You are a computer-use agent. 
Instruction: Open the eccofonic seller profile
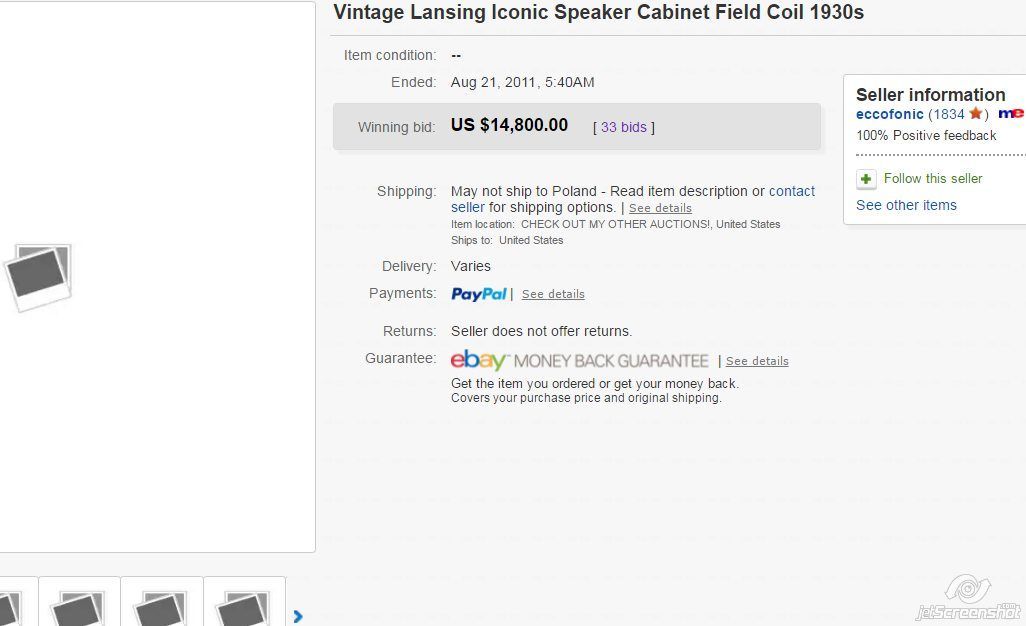[x=889, y=114]
